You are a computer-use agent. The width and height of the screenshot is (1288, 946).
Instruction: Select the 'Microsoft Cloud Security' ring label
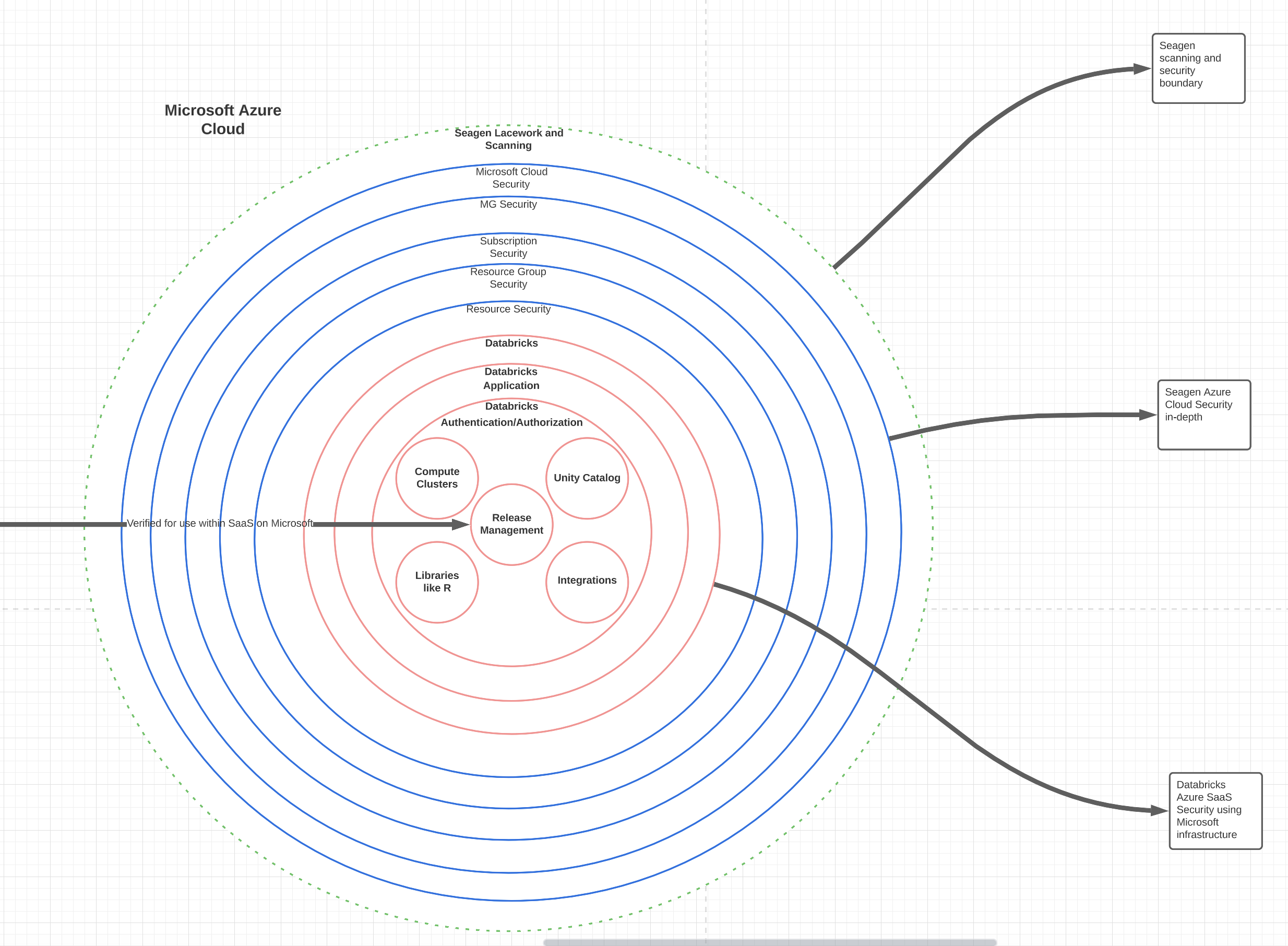pyautogui.click(x=511, y=178)
